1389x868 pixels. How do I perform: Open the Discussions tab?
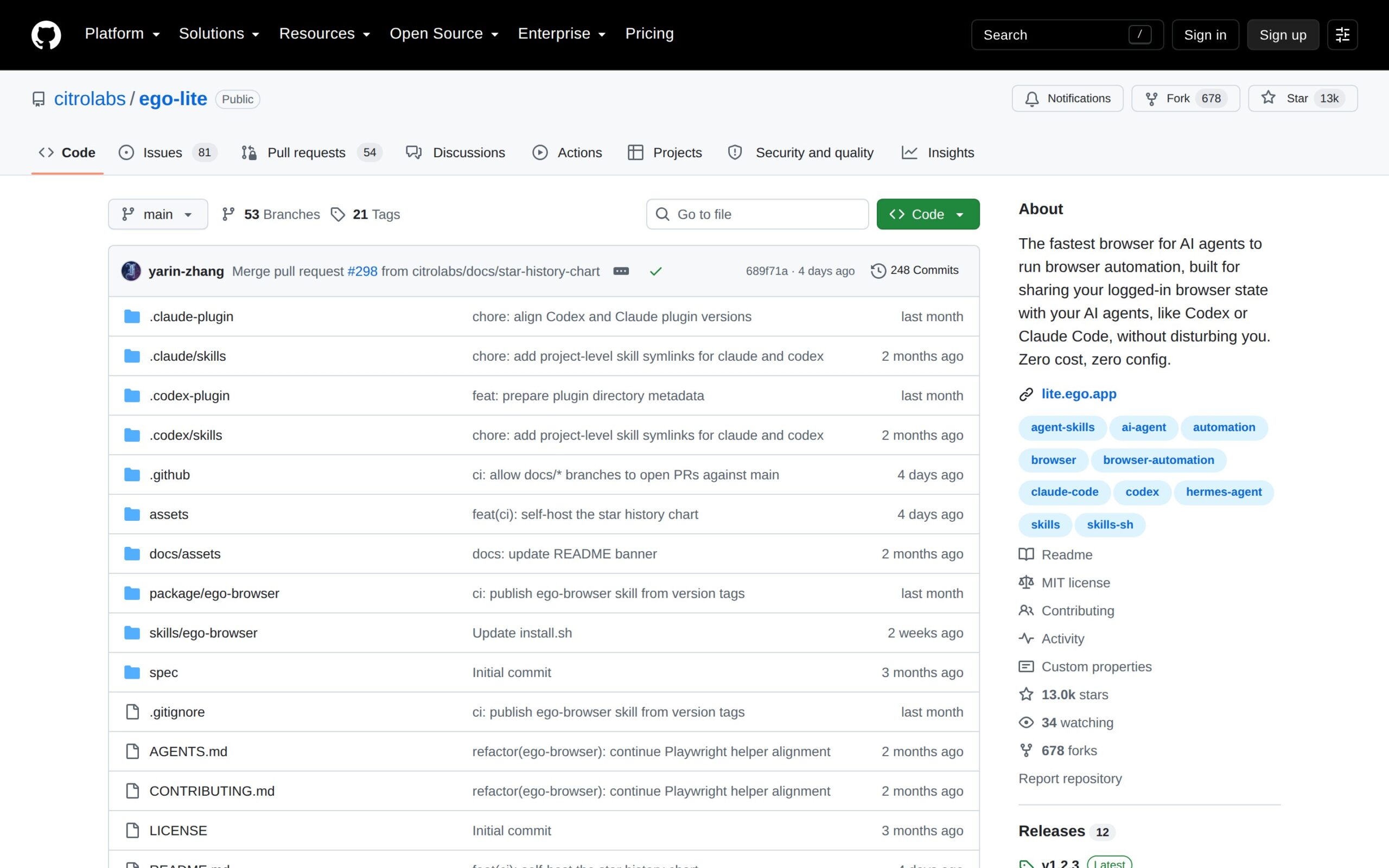pos(456,152)
